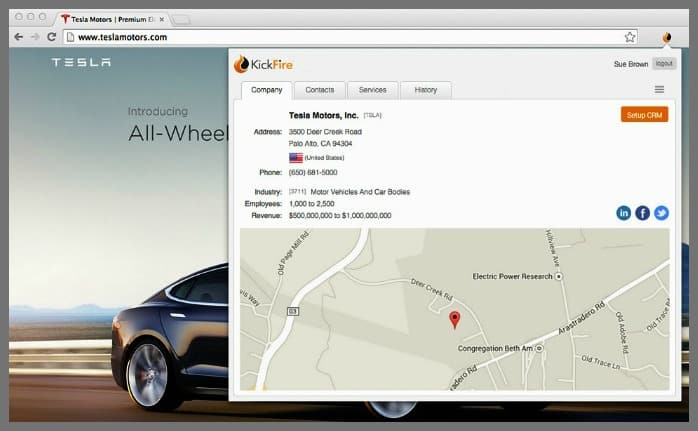Bookmark this page with the star icon

click(x=630, y=37)
